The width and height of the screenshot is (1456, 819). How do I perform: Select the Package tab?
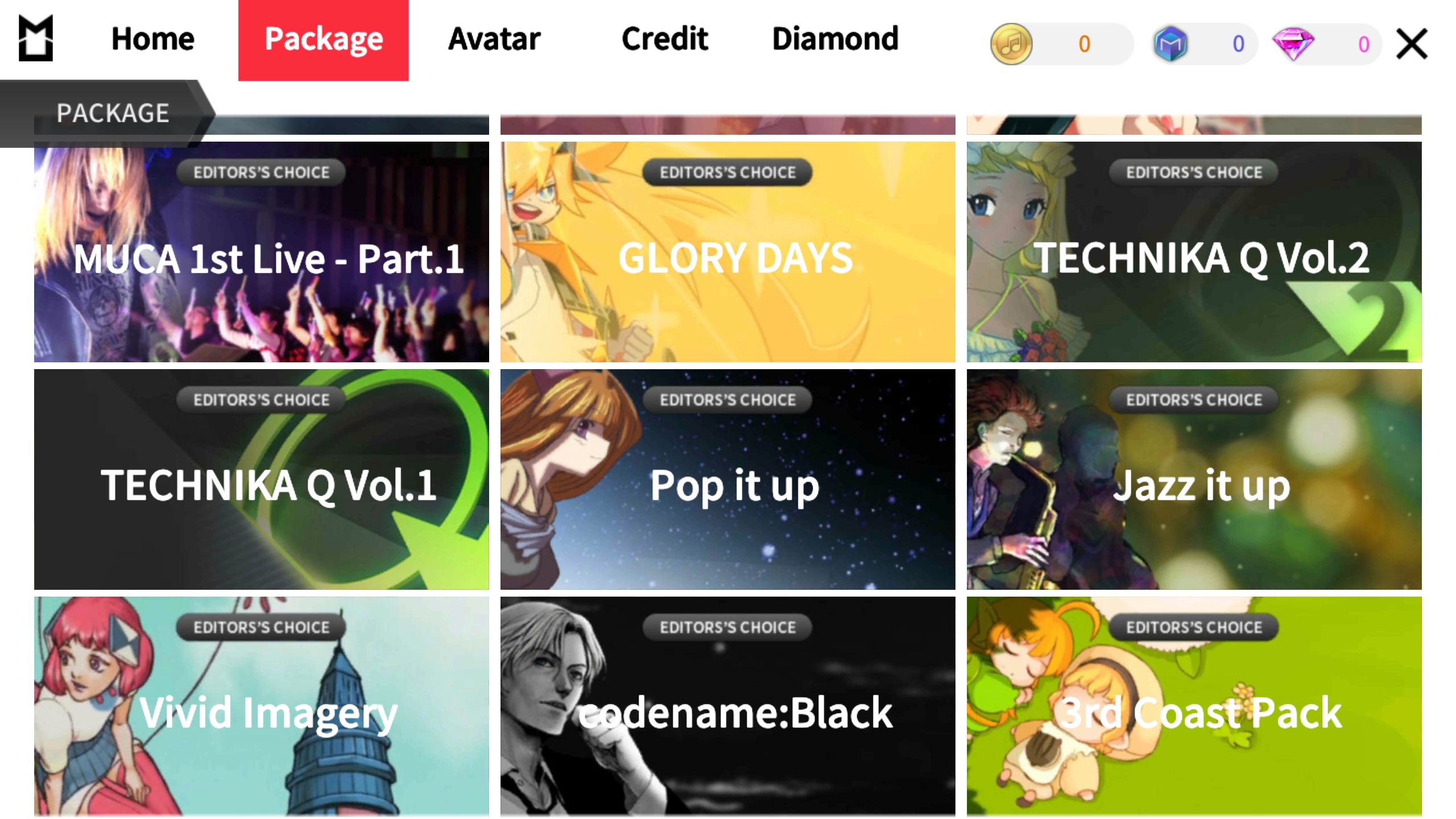[323, 40]
